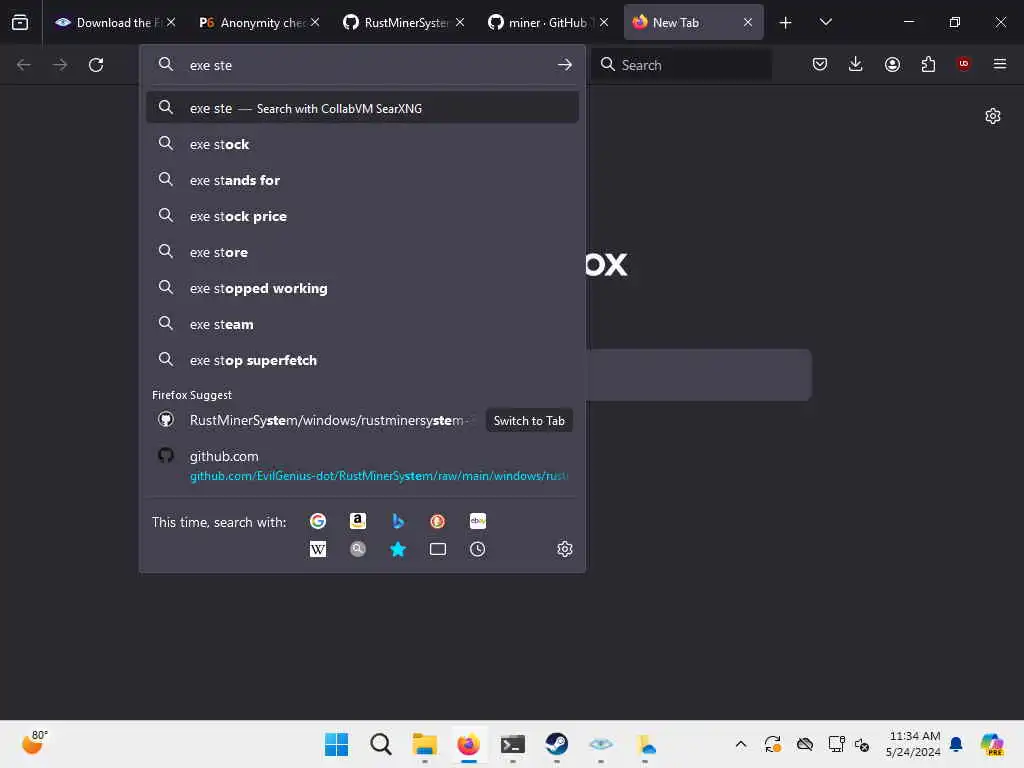This screenshot has width=1024, height=768.
Task: Open the Downloads panel
Action: point(856,64)
